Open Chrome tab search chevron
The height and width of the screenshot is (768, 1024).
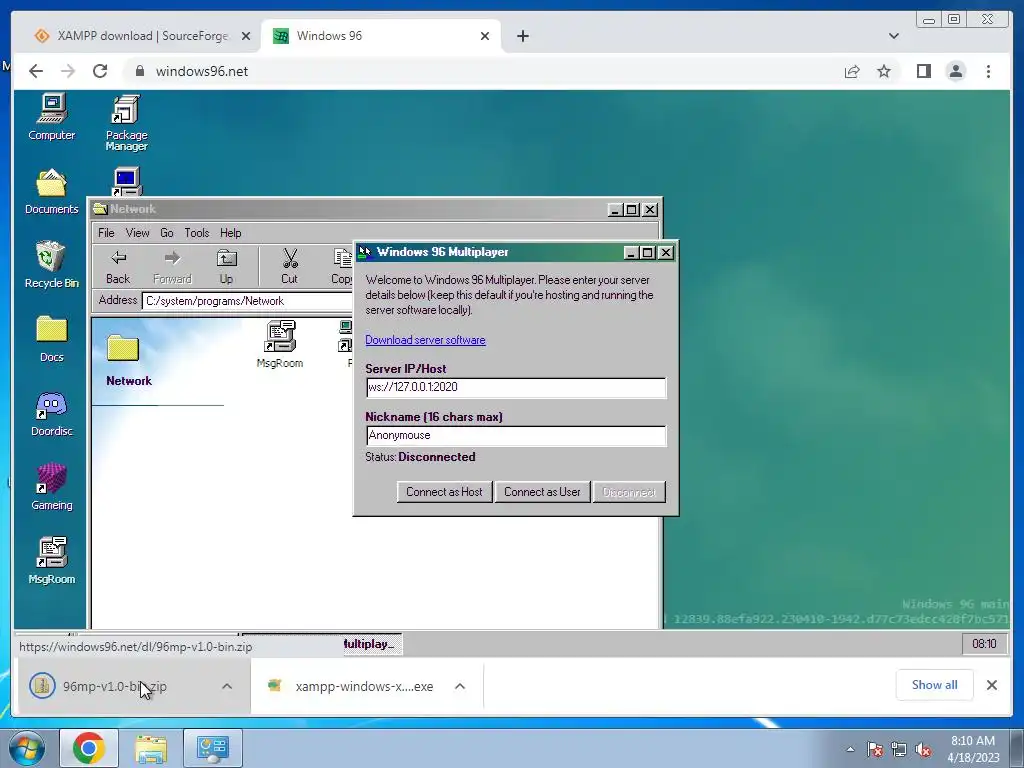[x=893, y=36]
